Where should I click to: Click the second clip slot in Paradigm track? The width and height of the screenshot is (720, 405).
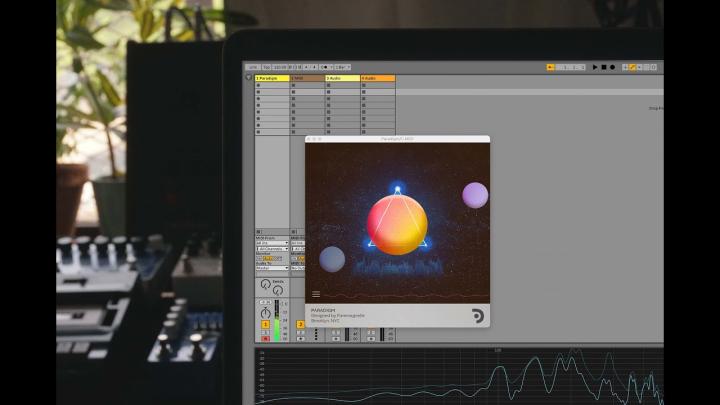point(272,92)
